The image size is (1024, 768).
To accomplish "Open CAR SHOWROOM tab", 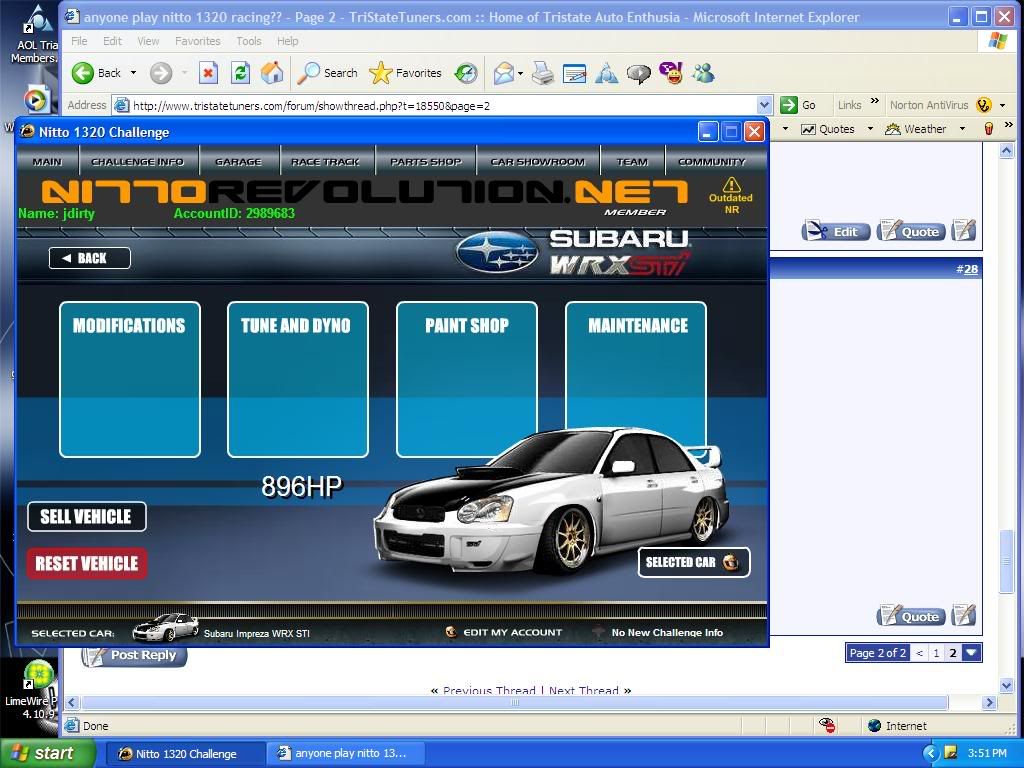I will coord(537,161).
